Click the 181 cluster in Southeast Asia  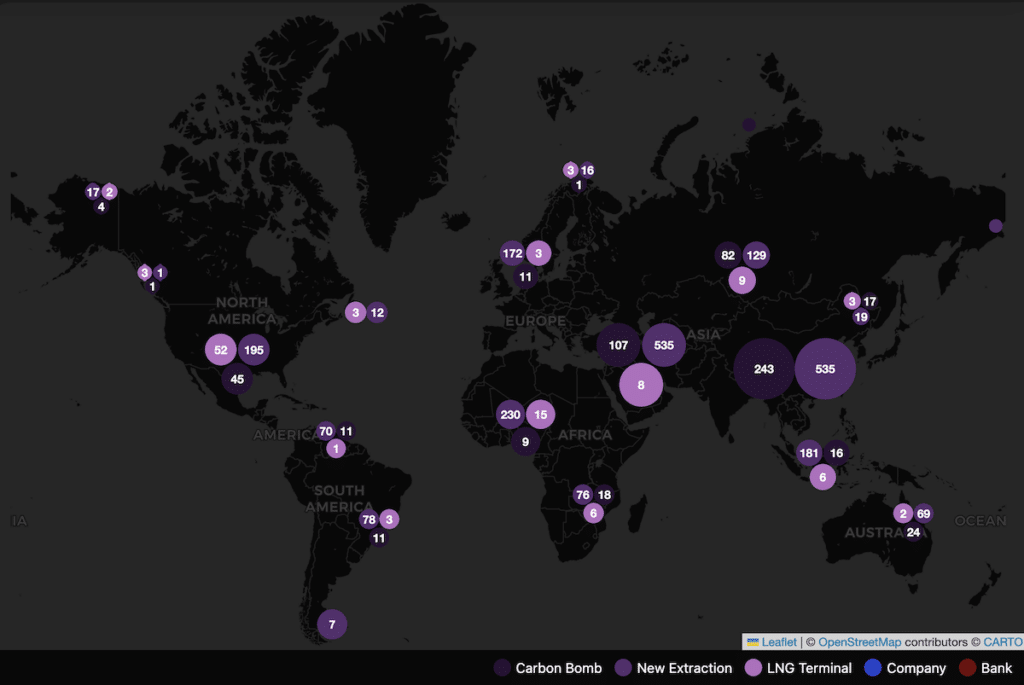click(x=810, y=453)
